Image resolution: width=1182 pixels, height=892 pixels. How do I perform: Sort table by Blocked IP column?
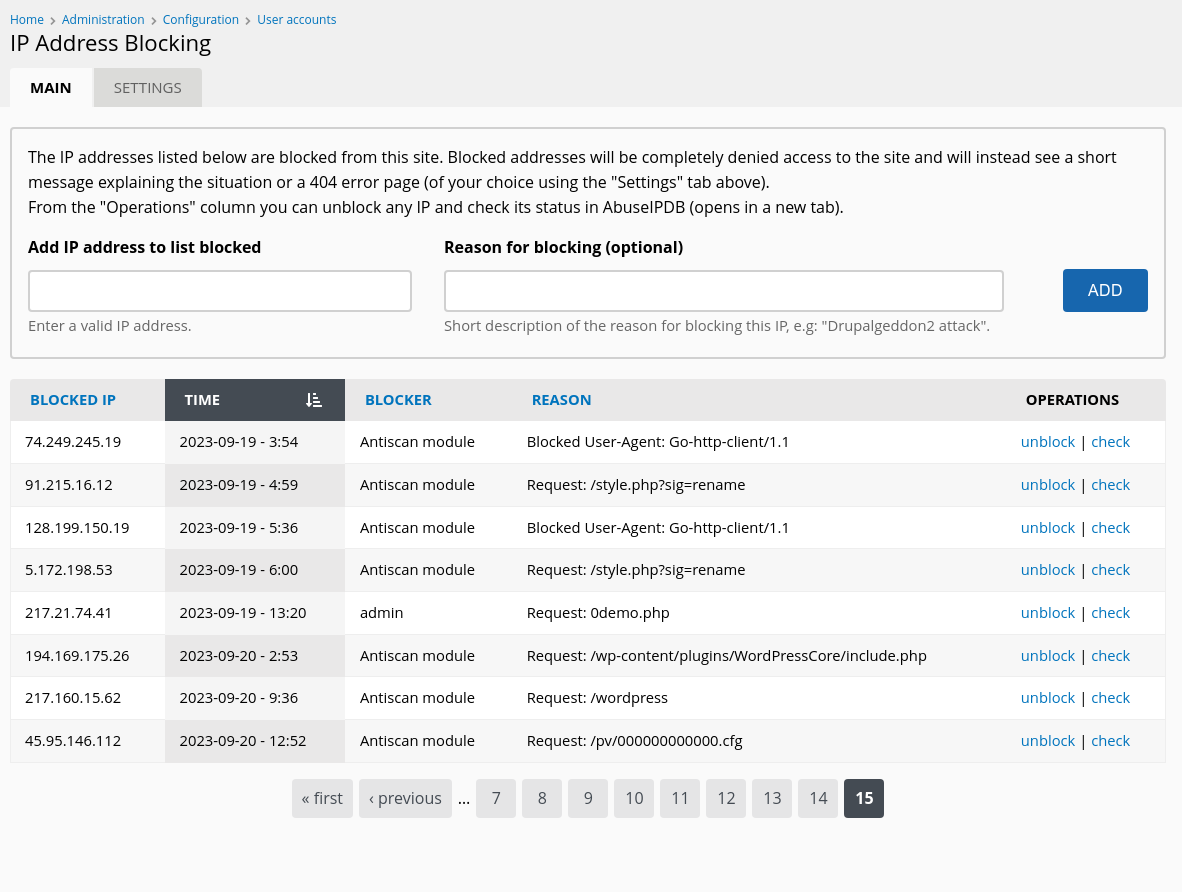[73, 400]
